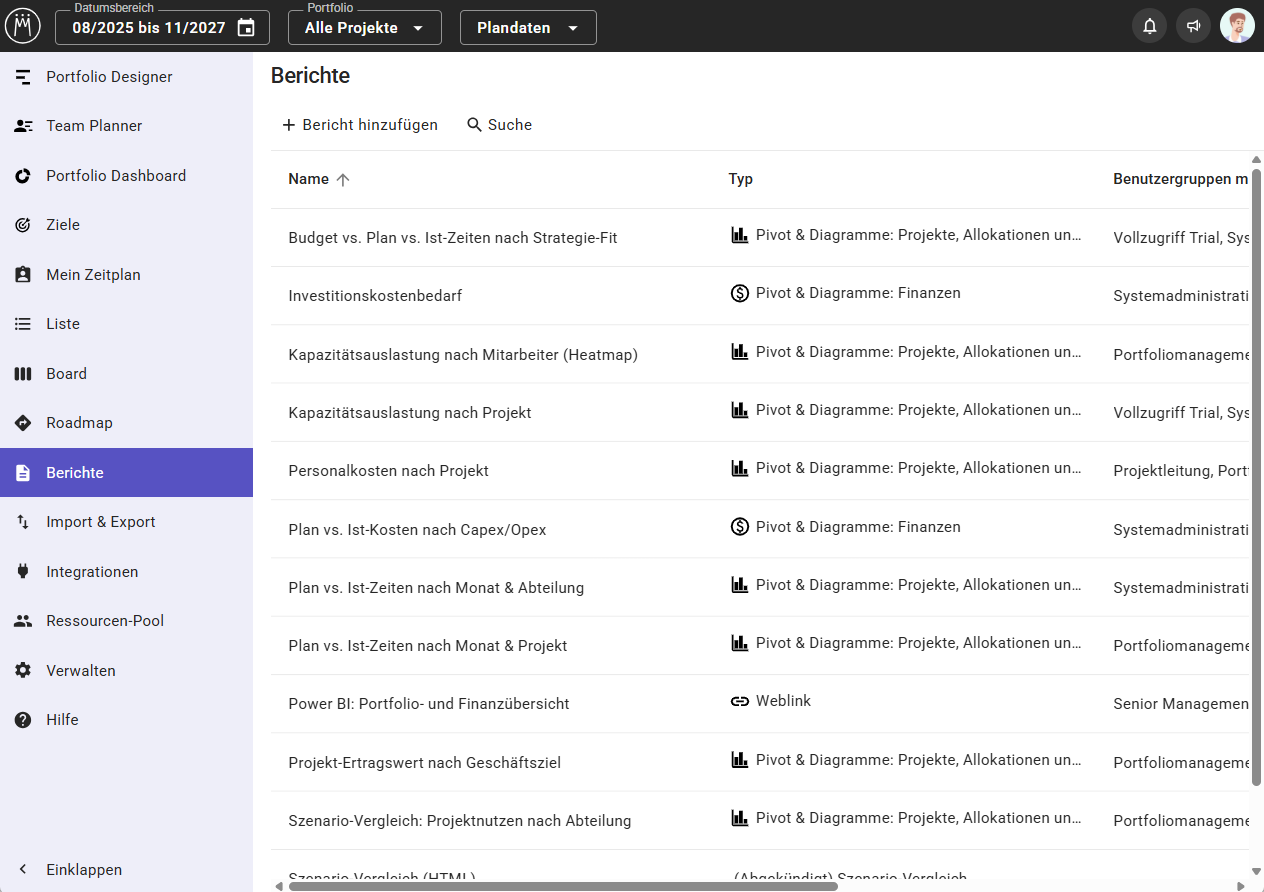
Task: Click the horizontal scrollbar at the bottom
Action: (x=562, y=886)
